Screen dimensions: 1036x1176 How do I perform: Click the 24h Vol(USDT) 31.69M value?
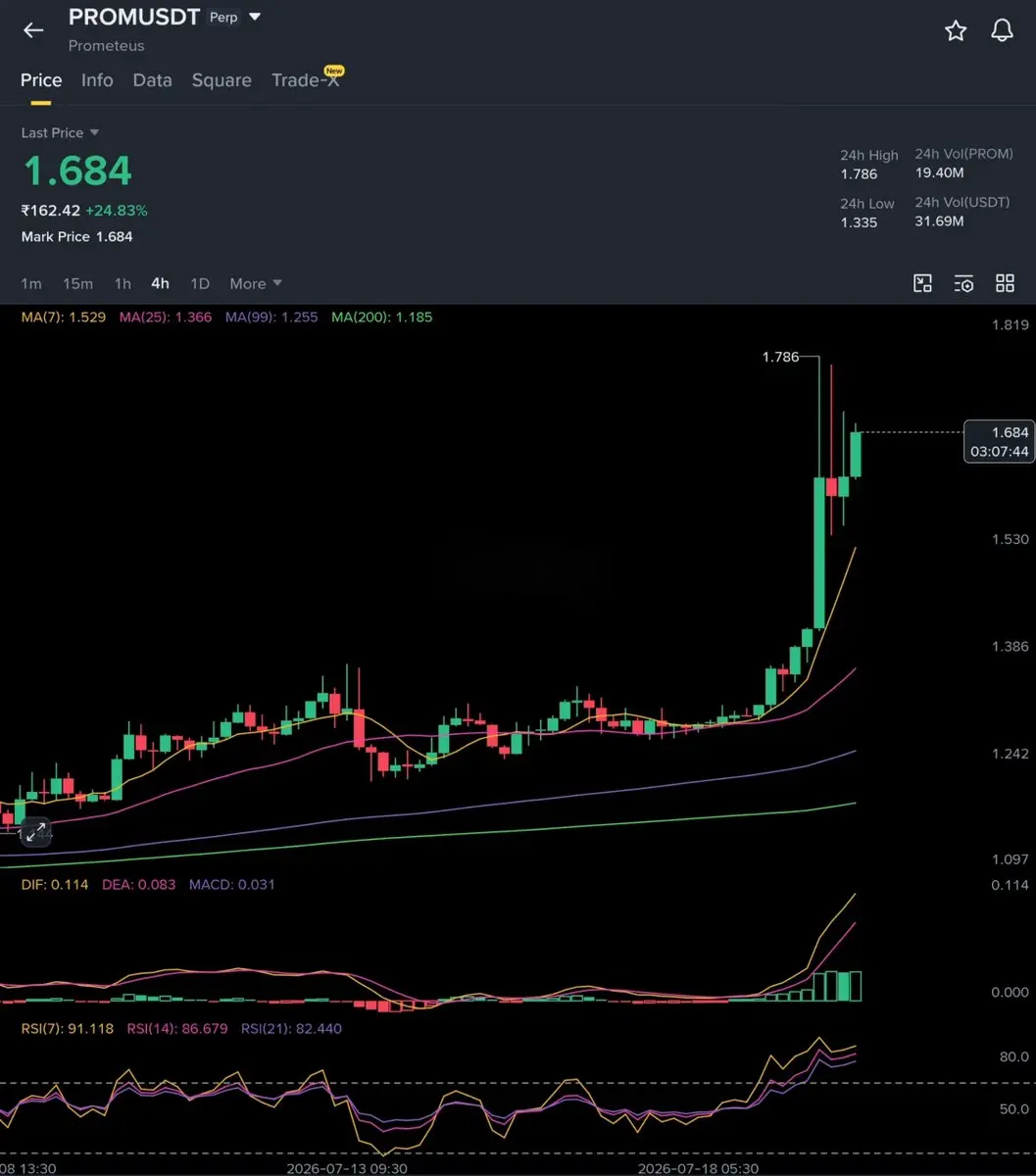pyautogui.click(x=939, y=220)
